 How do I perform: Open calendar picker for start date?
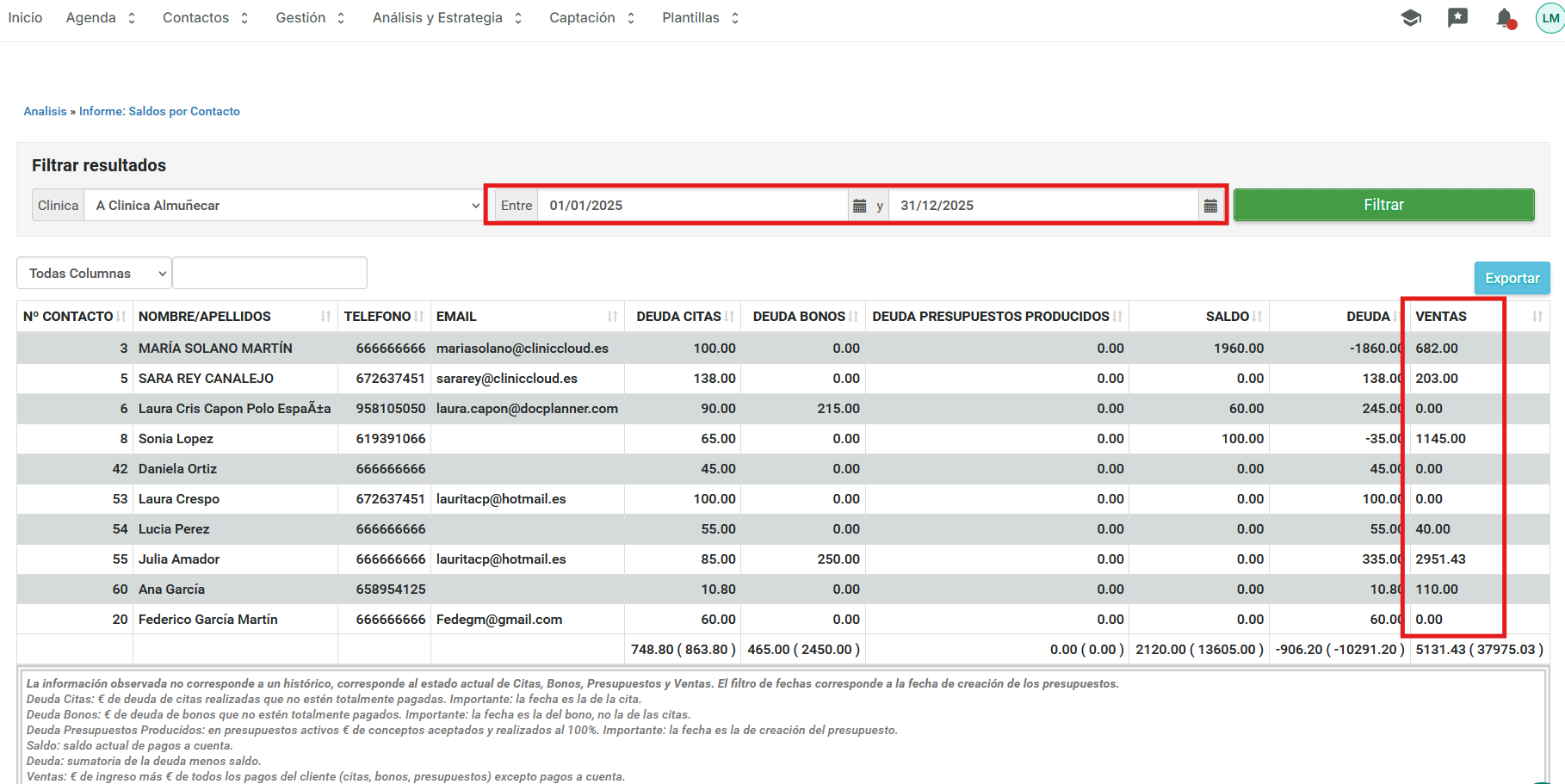[859, 206]
